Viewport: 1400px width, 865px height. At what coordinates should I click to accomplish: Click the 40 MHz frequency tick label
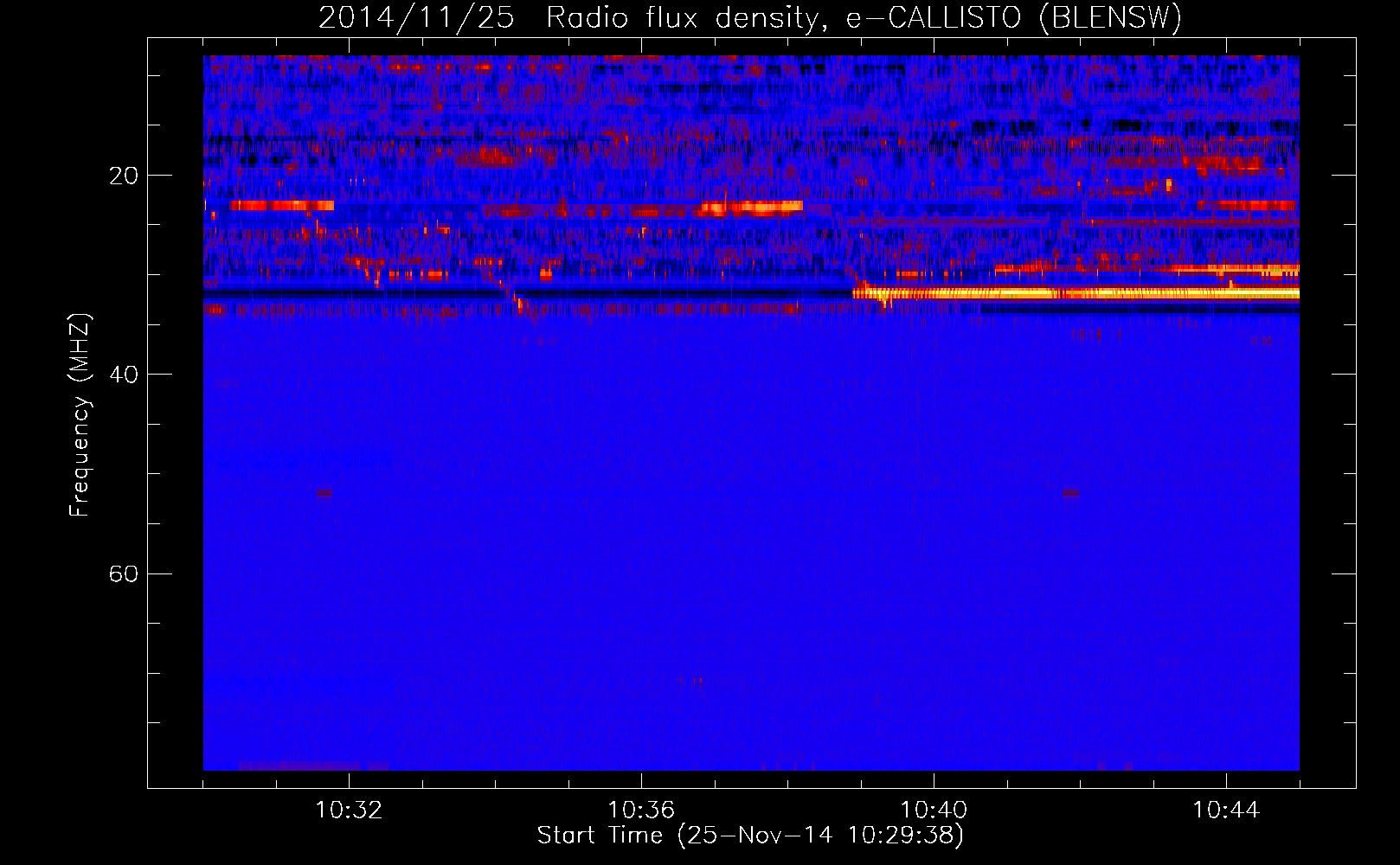click(124, 375)
